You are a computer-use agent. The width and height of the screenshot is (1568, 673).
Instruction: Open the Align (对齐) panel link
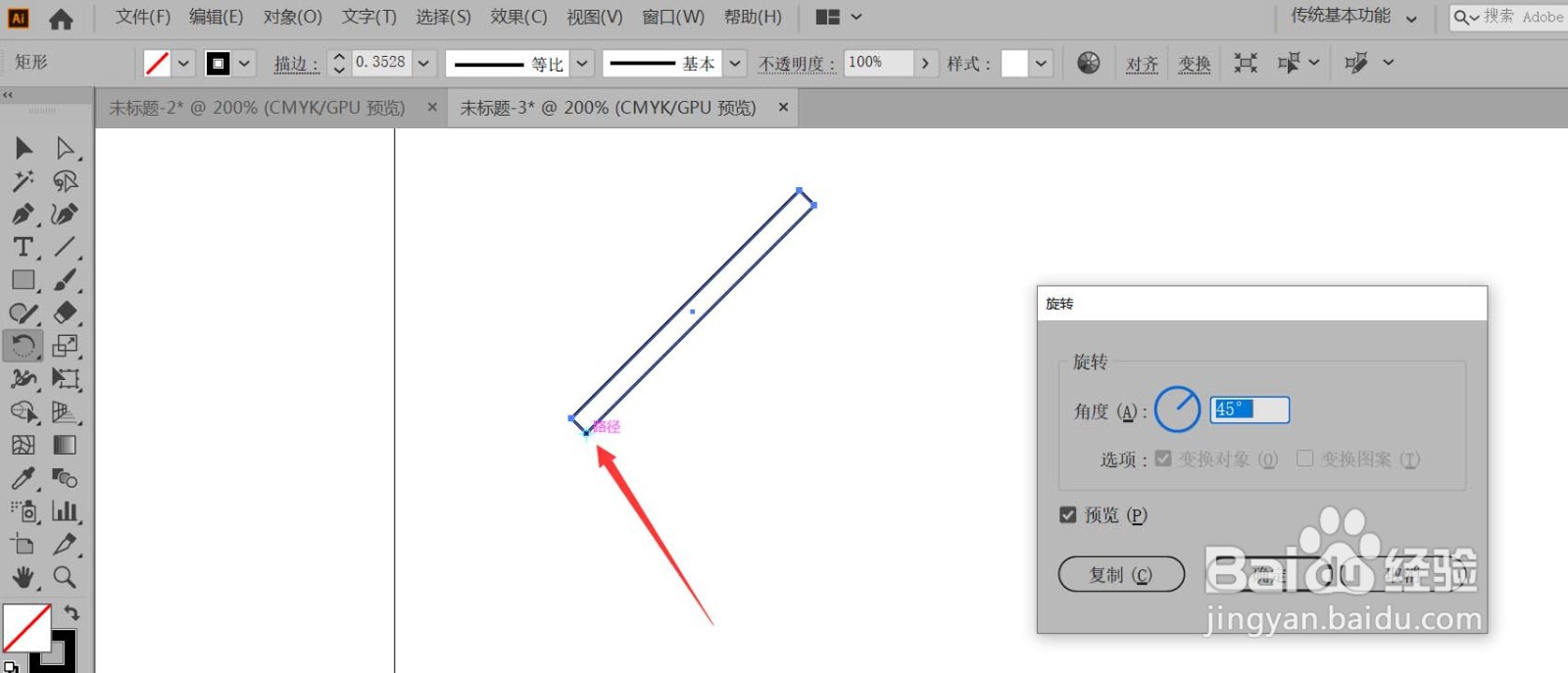tap(1142, 64)
